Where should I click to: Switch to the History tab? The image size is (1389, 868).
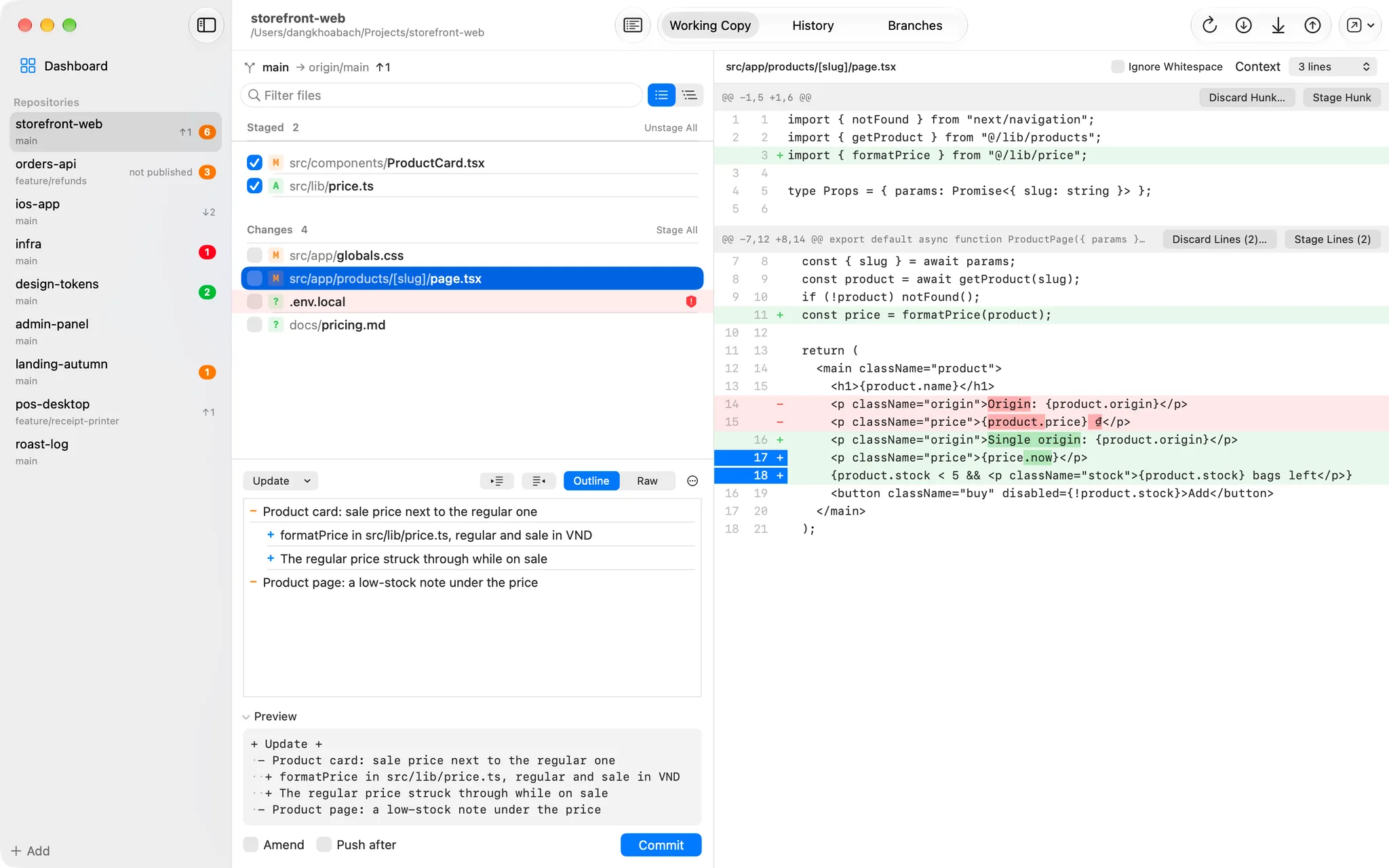coord(813,25)
